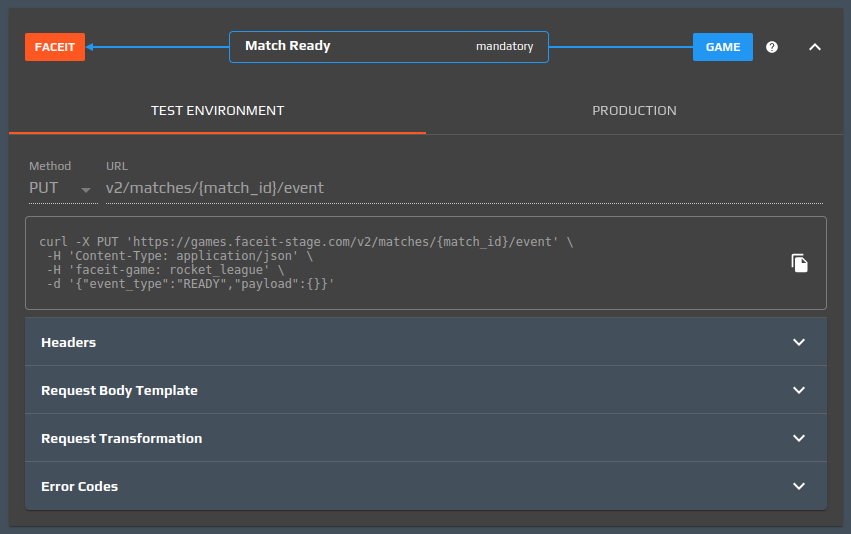Click the chevron on the Request Body Template row

pos(798,390)
